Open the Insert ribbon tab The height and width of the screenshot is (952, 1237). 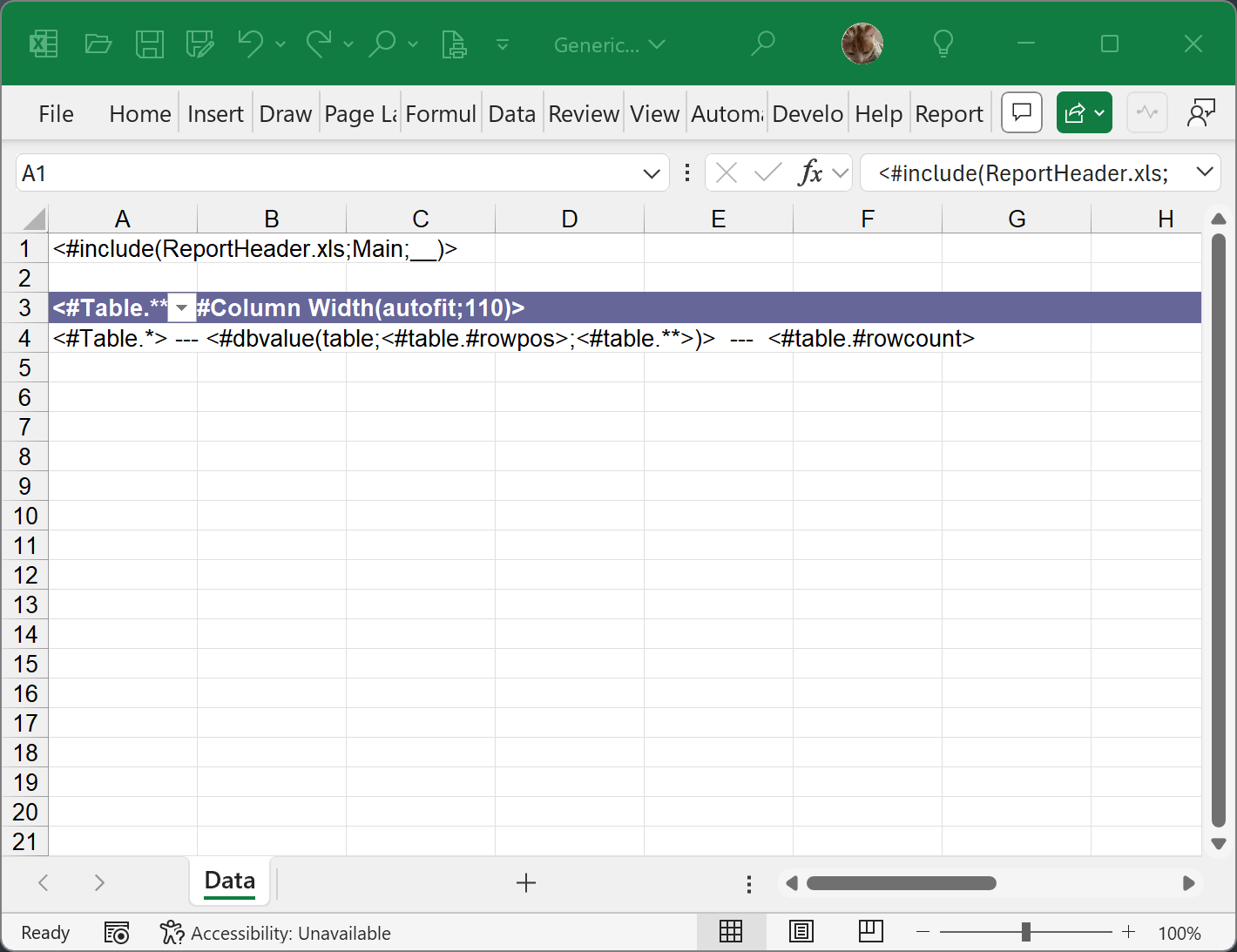(215, 114)
